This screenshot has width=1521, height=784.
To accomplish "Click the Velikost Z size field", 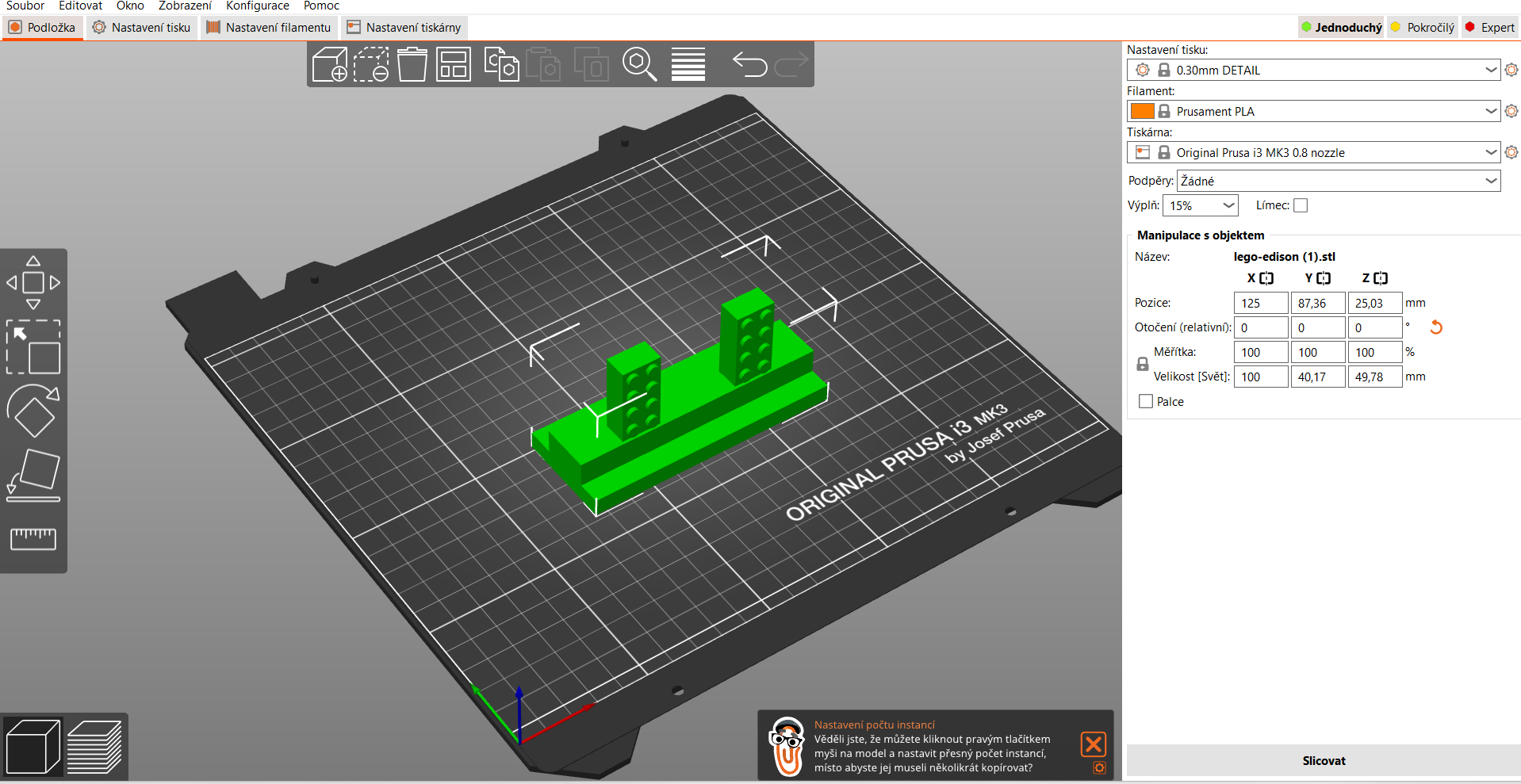I will (x=1375, y=377).
